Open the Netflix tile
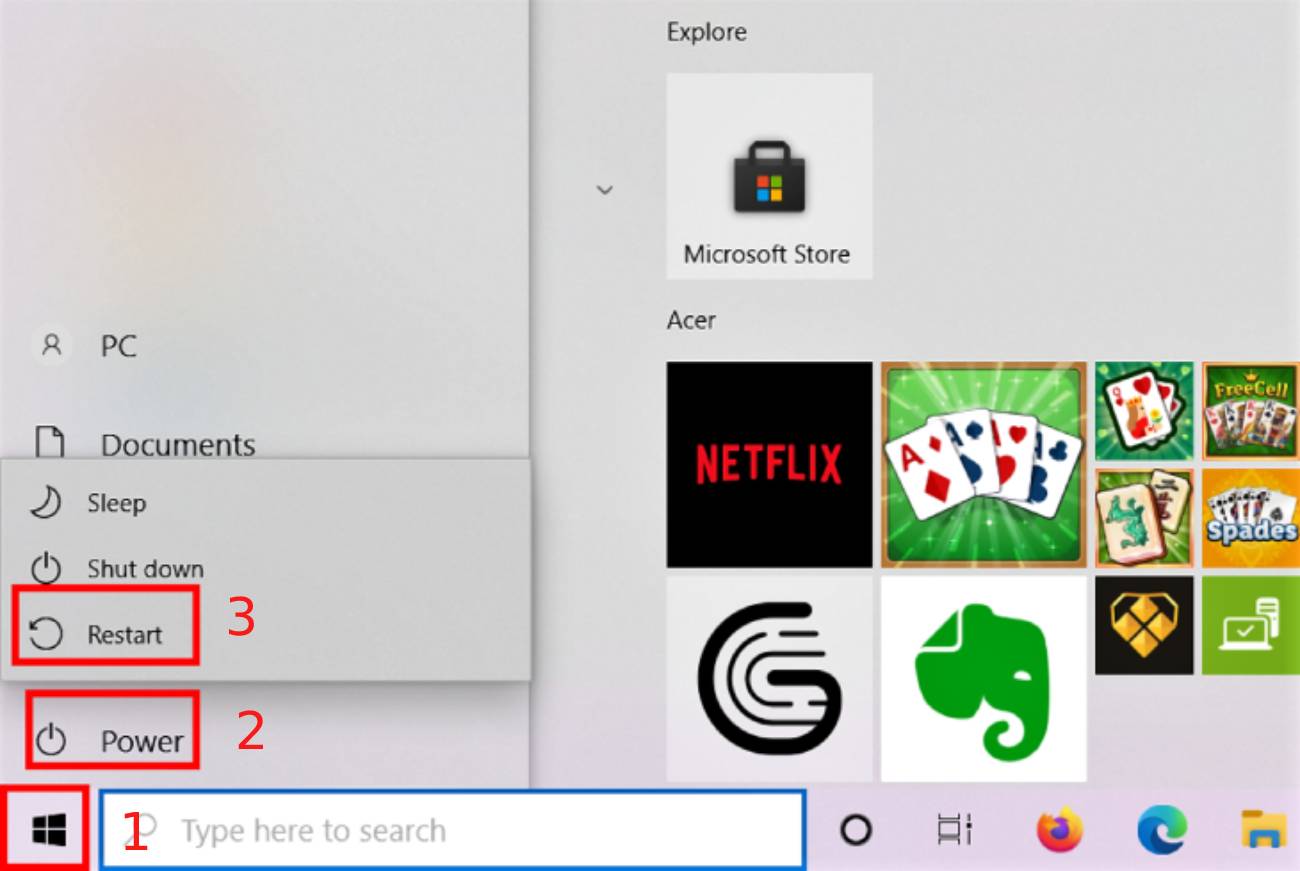Image resolution: width=1300 pixels, height=871 pixels. pyautogui.click(x=769, y=464)
